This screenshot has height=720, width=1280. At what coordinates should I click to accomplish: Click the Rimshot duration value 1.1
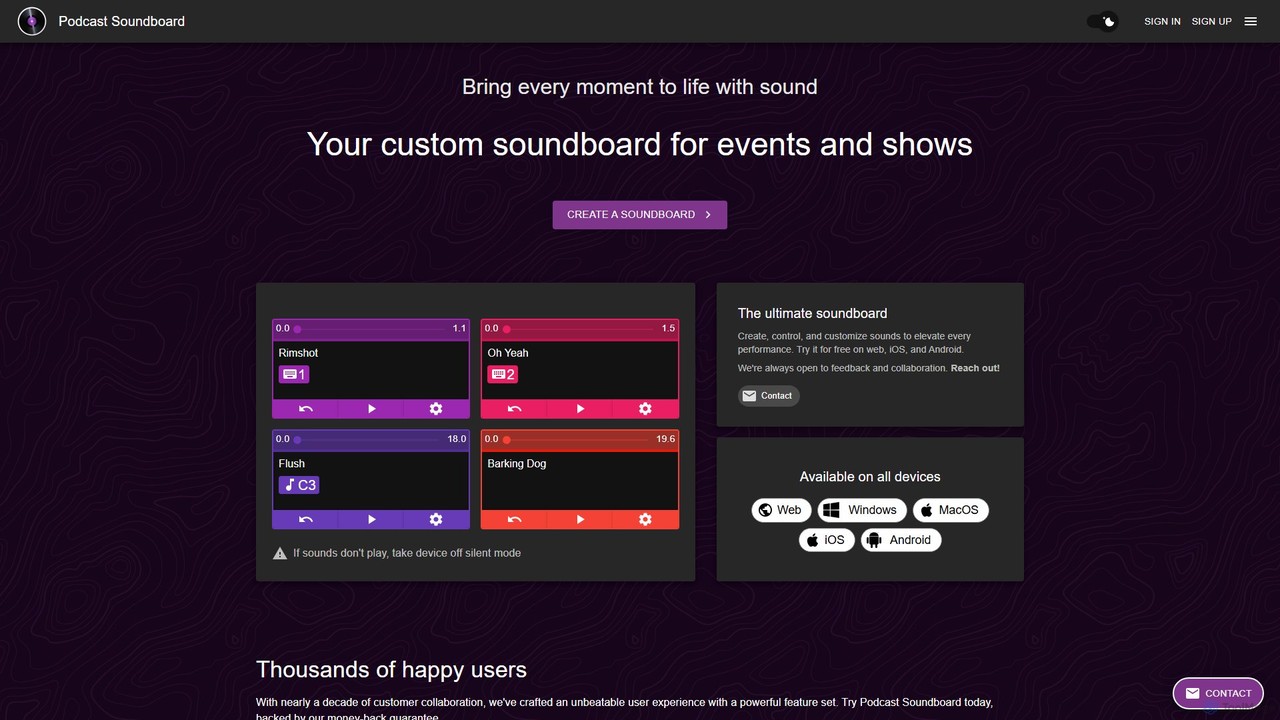(x=459, y=328)
